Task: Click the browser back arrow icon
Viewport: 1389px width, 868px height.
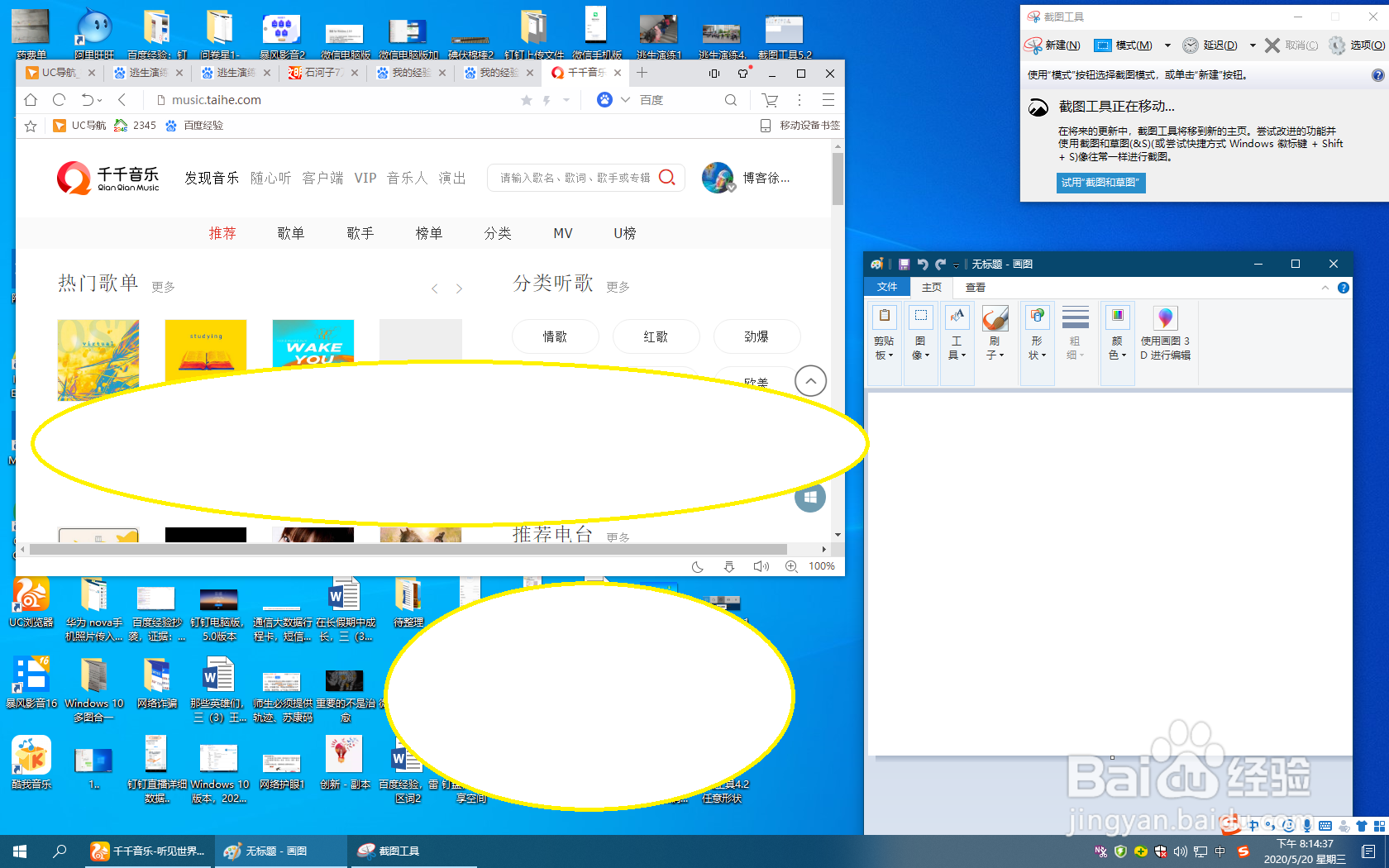Action: point(122,100)
